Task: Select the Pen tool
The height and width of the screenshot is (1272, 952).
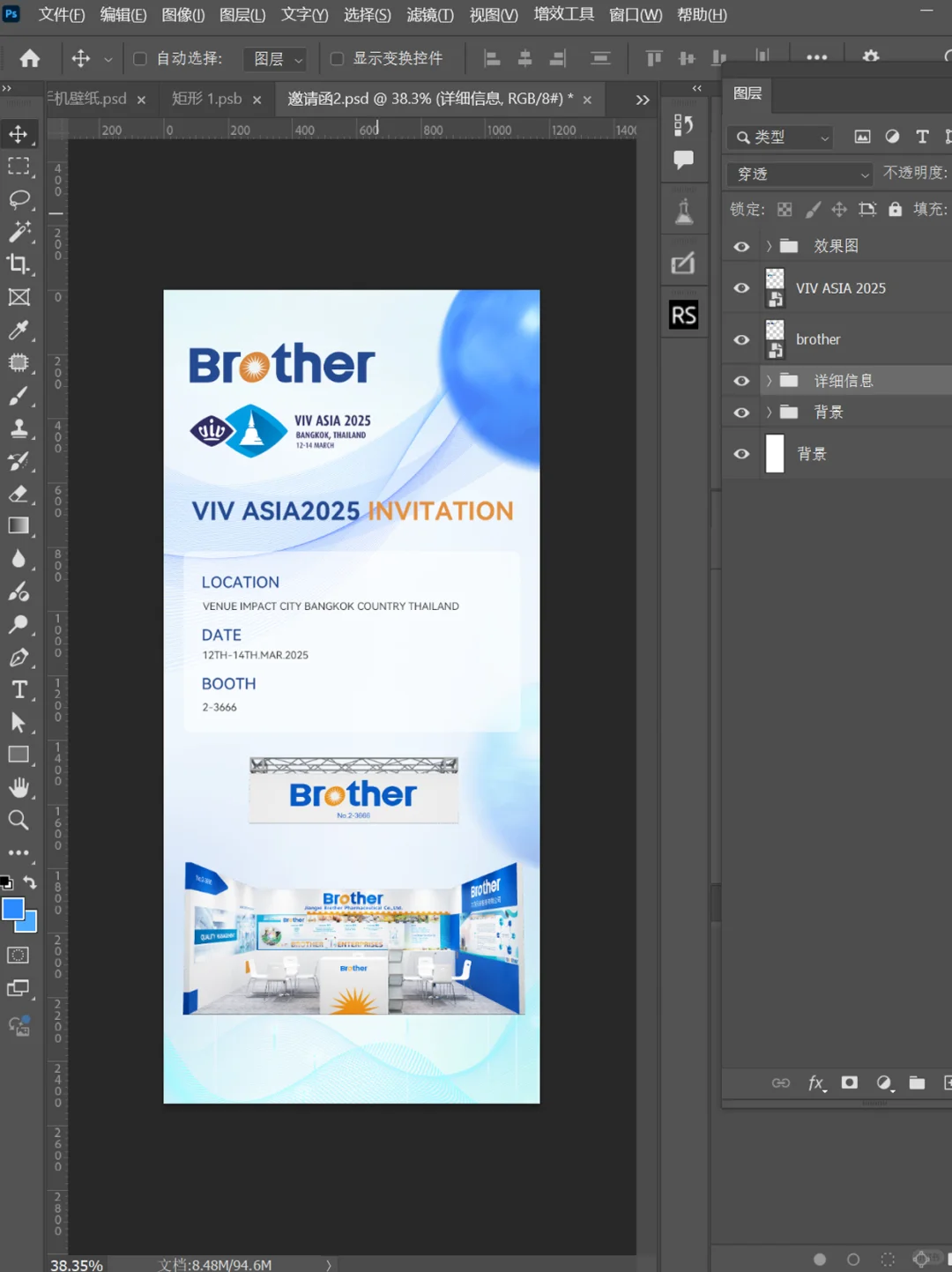Action: click(19, 657)
